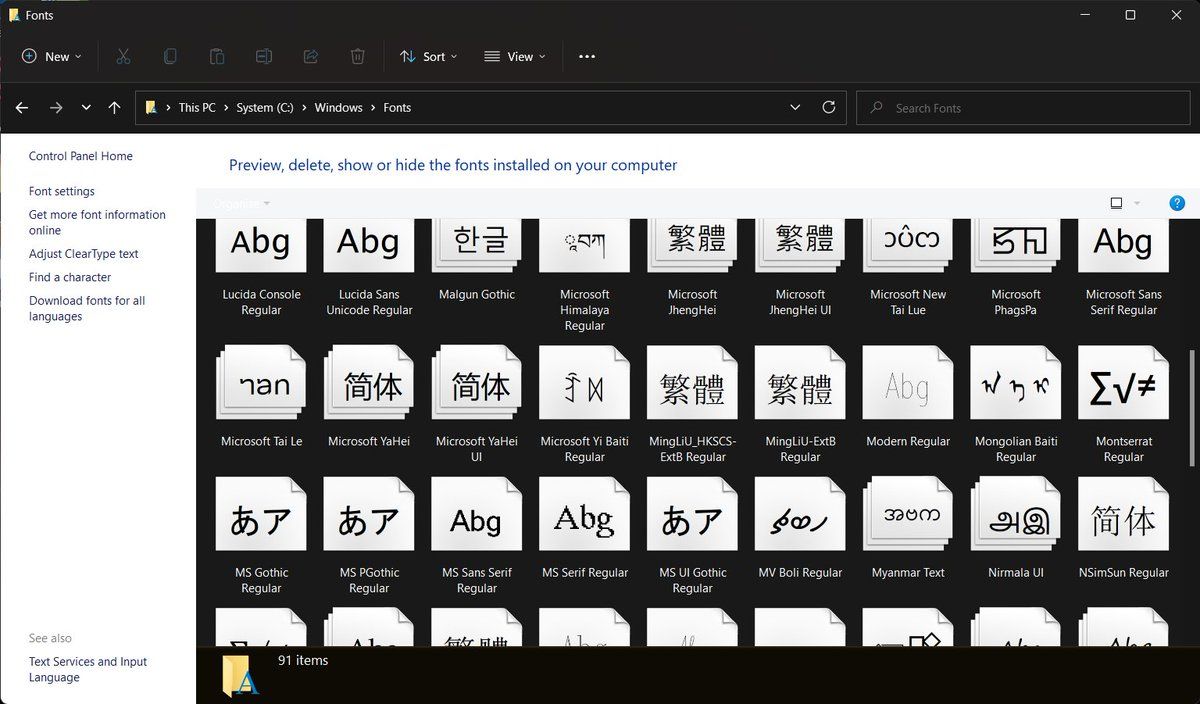This screenshot has width=1200, height=704.
Task: Open the See more ellipsis menu
Action: pyautogui.click(x=587, y=57)
